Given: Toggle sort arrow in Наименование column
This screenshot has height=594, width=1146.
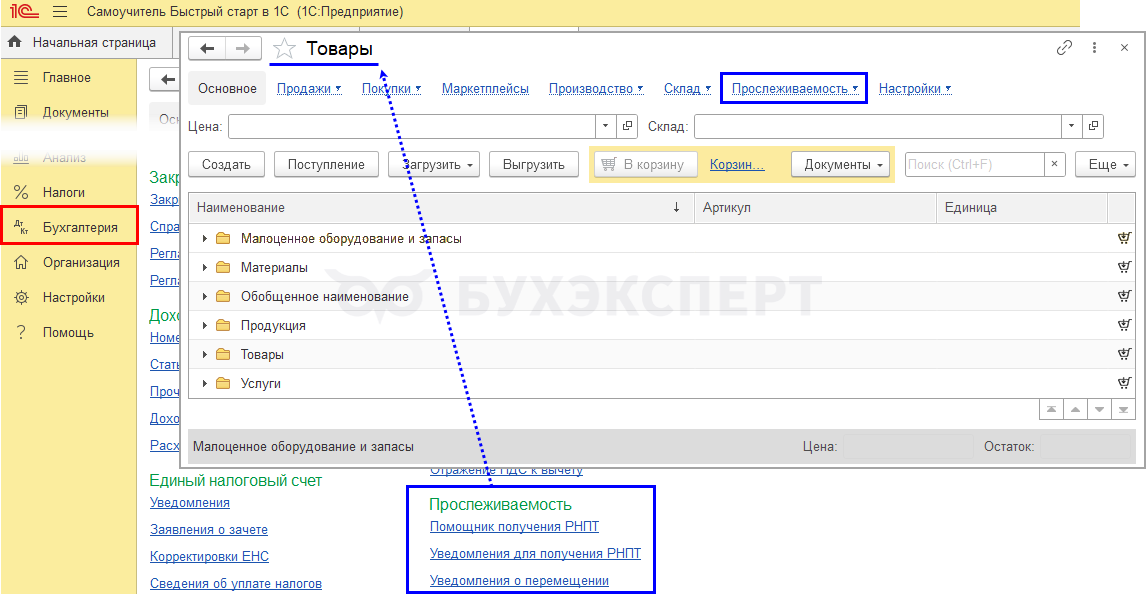Looking at the screenshot, I should tap(677, 207).
